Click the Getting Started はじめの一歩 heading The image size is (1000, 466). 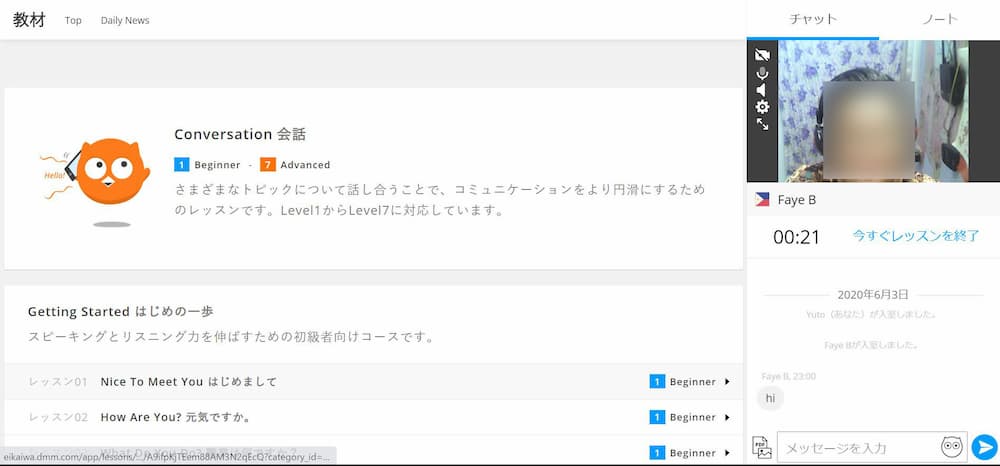(121, 312)
